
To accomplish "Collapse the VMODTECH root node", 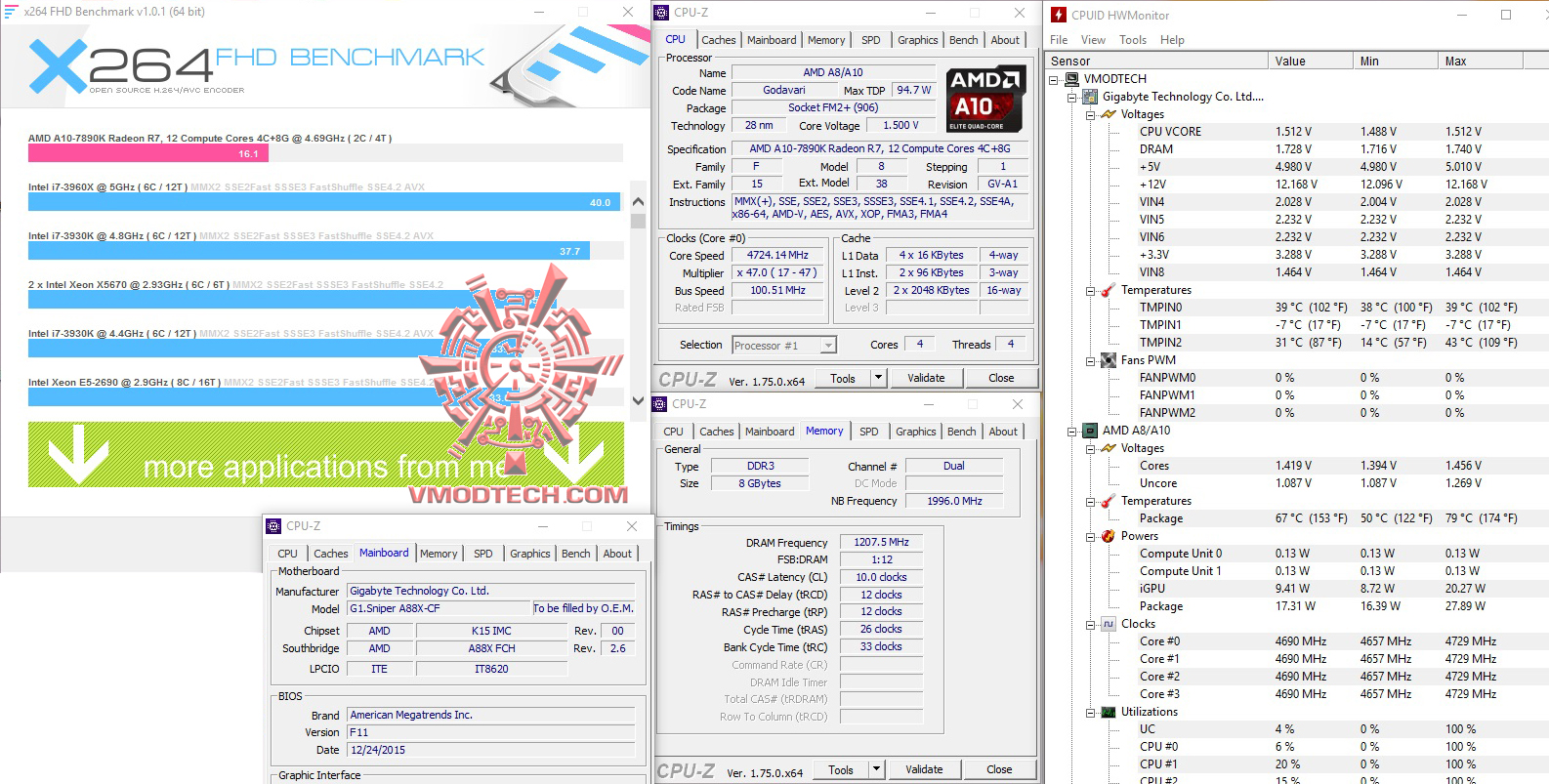I will pos(1054,80).
